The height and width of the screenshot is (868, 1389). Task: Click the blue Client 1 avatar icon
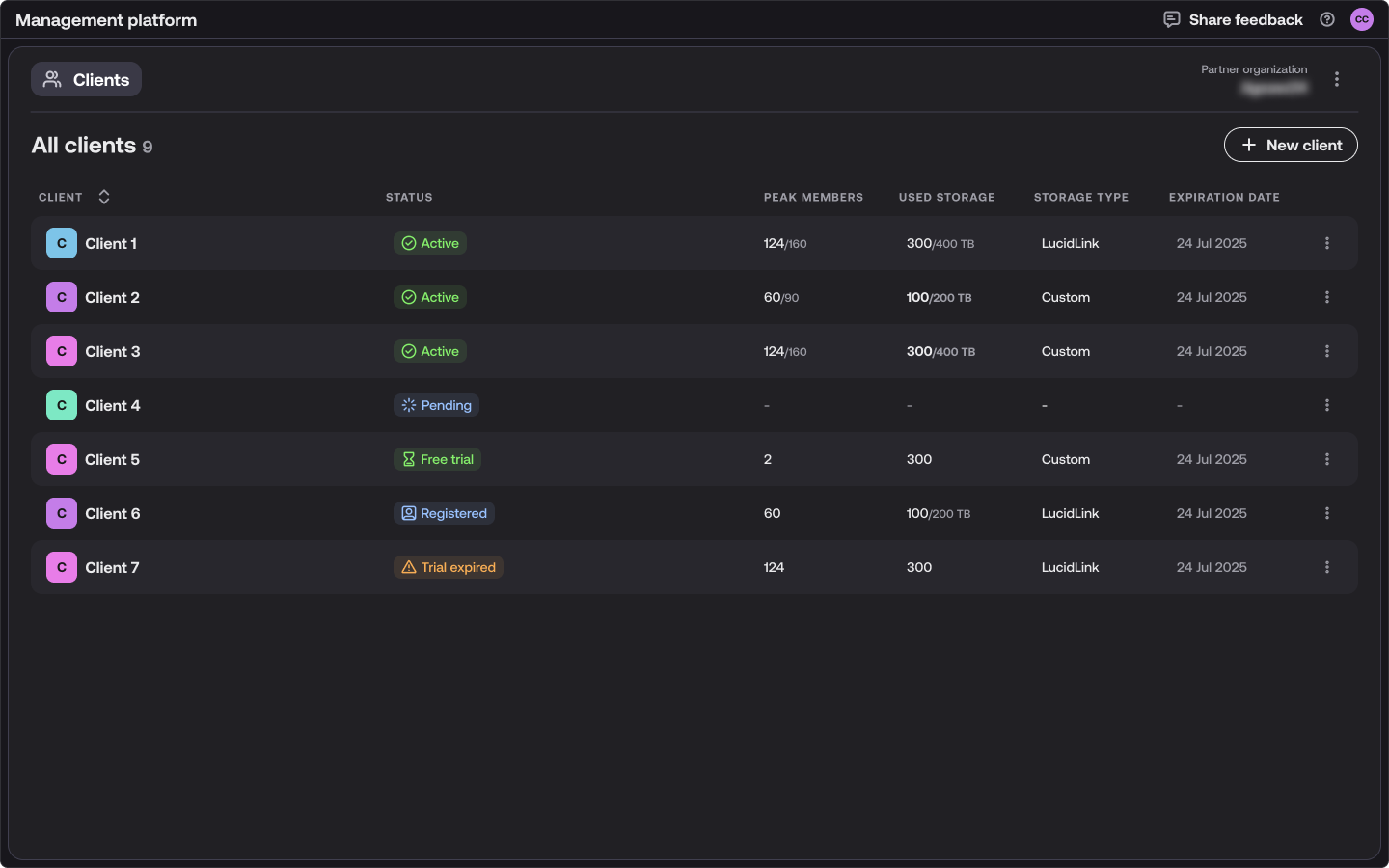pos(62,243)
